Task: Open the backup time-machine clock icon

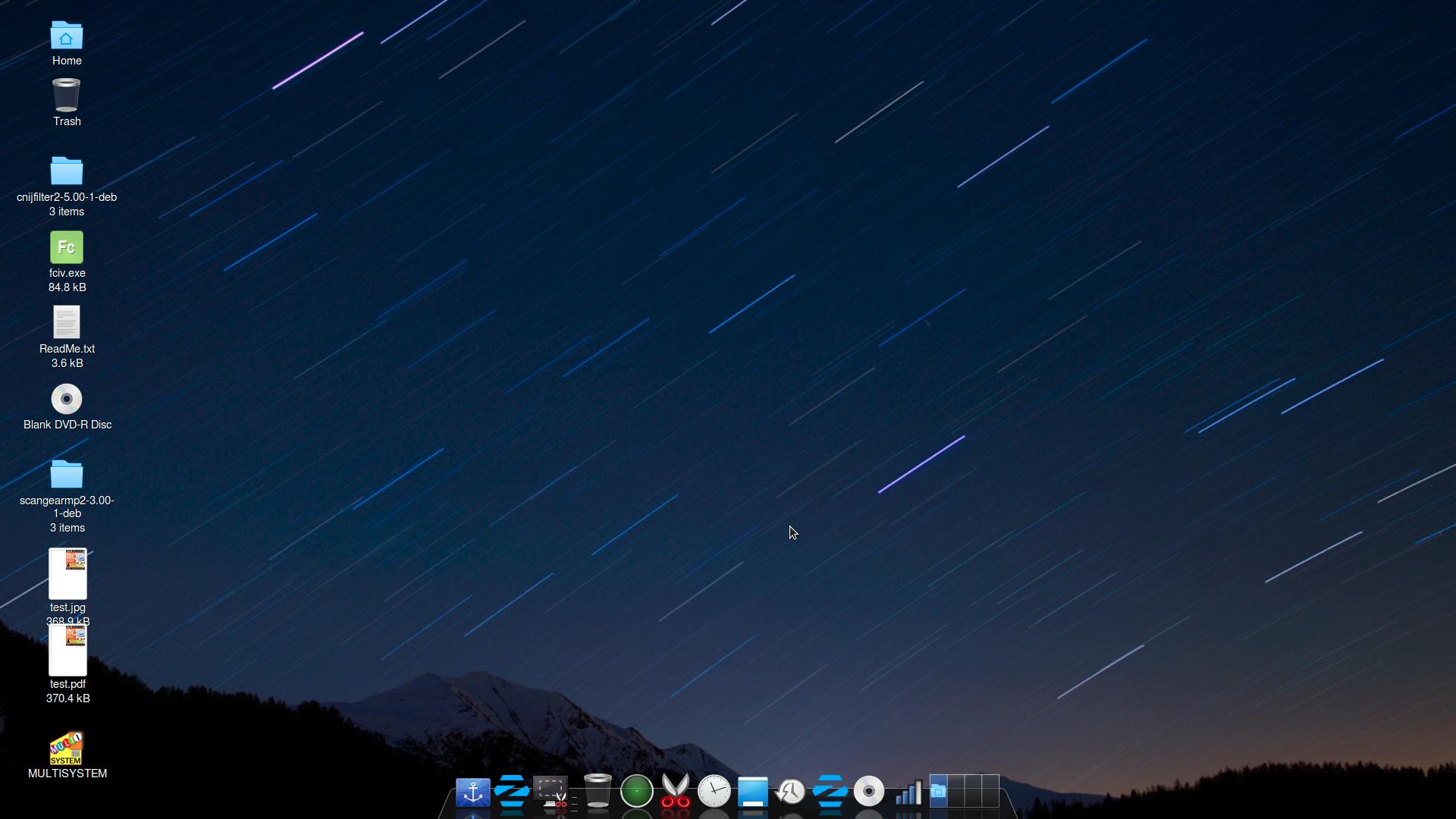Action: point(791,792)
